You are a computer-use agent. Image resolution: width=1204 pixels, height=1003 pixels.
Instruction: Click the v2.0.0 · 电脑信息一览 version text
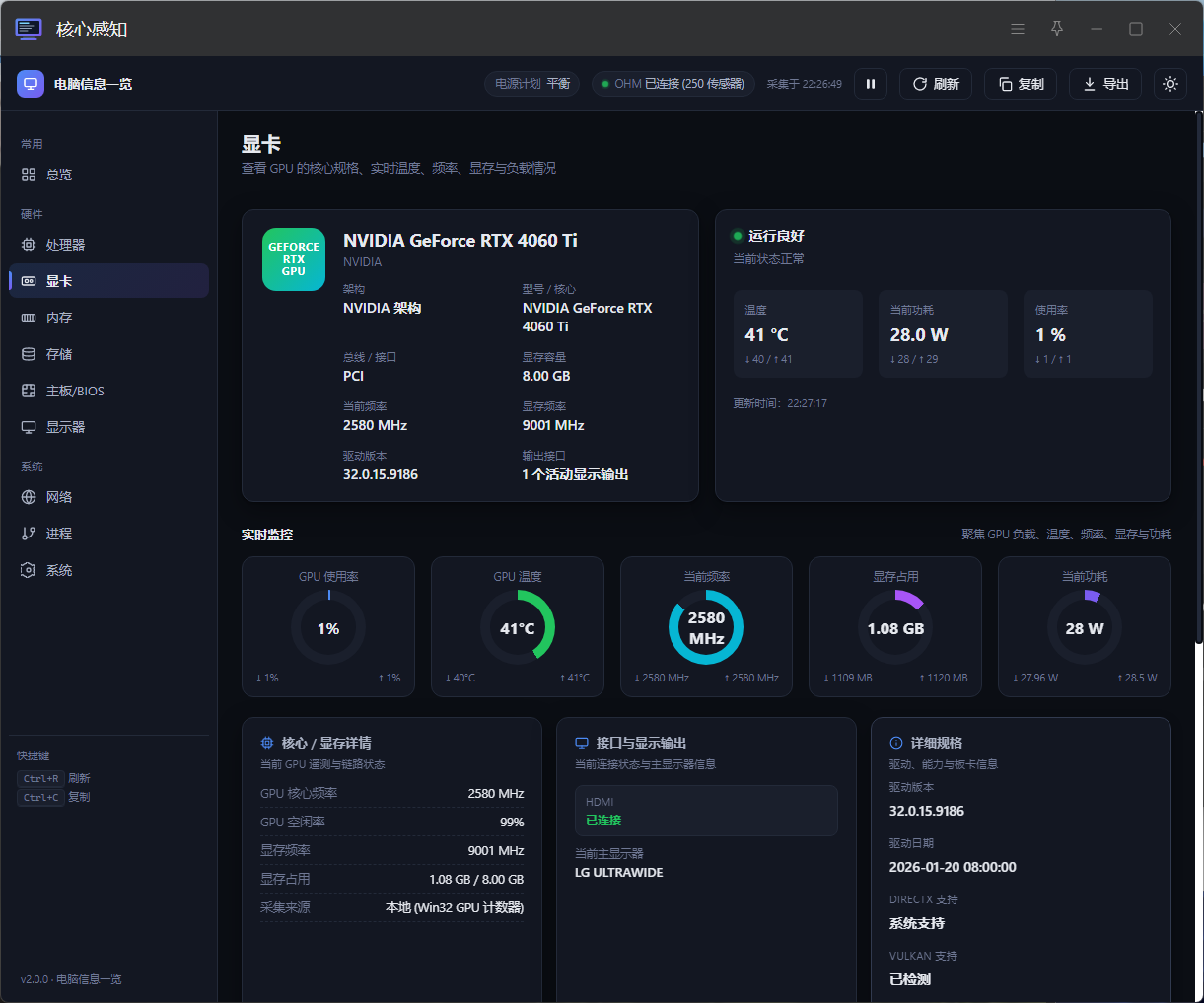coord(71,979)
